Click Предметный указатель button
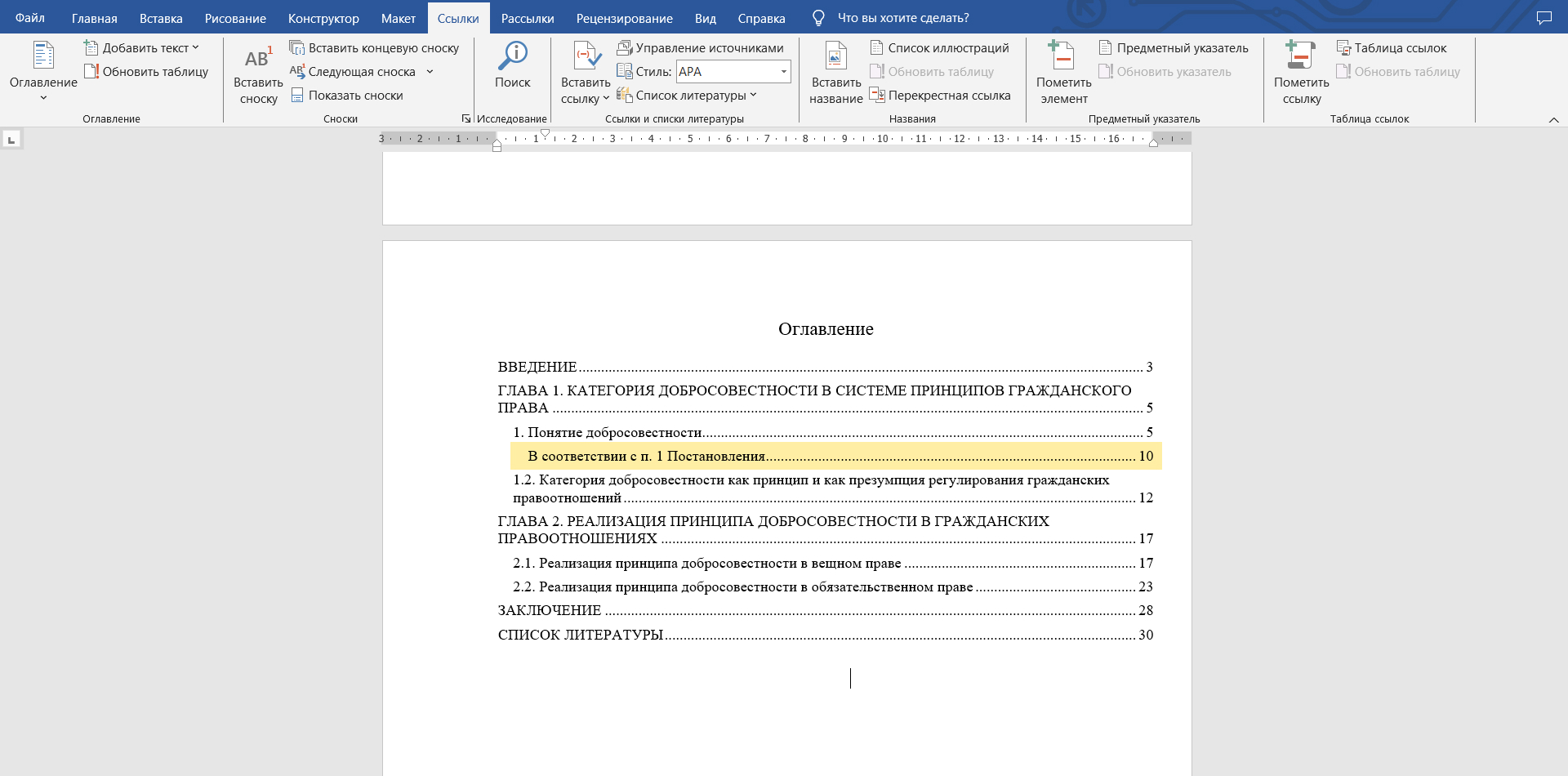This screenshot has width=1568, height=776. 1174,48
